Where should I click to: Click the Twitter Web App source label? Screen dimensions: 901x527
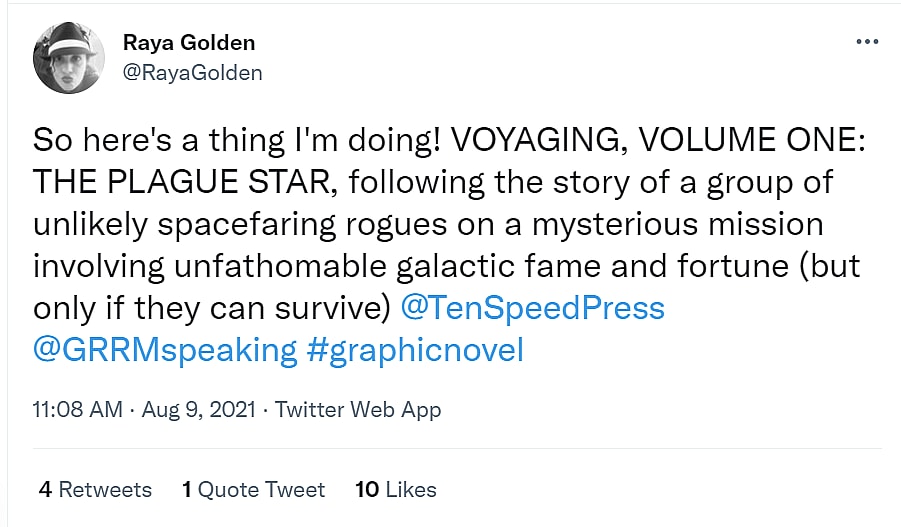358,410
